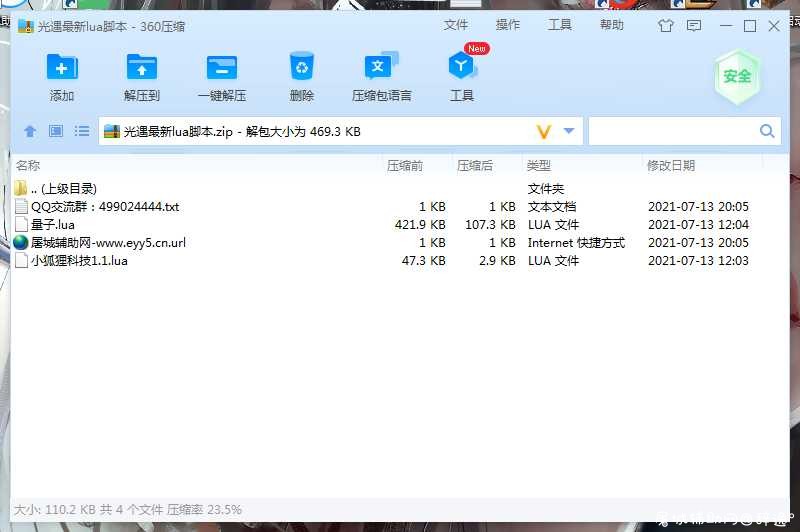This screenshot has height=532, width=800.
Task: Expand the path history dropdown arrow
Action: point(569,131)
